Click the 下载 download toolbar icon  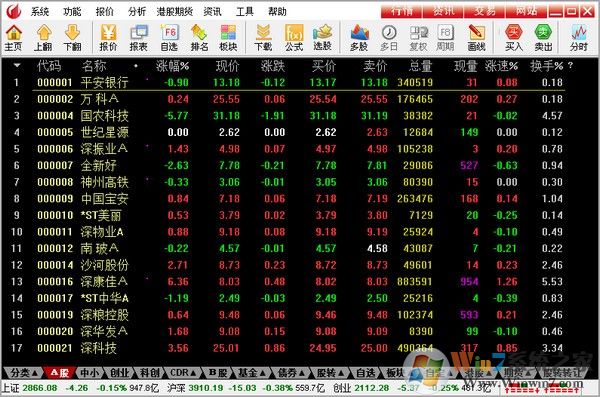tap(263, 38)
